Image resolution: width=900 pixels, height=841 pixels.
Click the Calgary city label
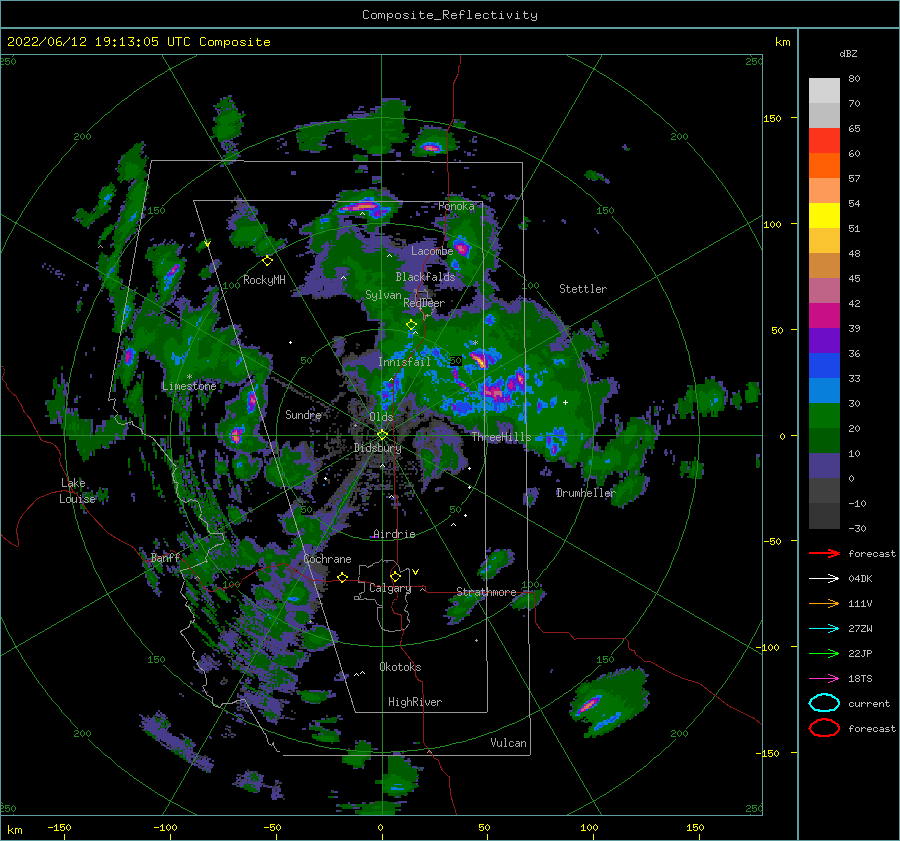coord(390,588)
